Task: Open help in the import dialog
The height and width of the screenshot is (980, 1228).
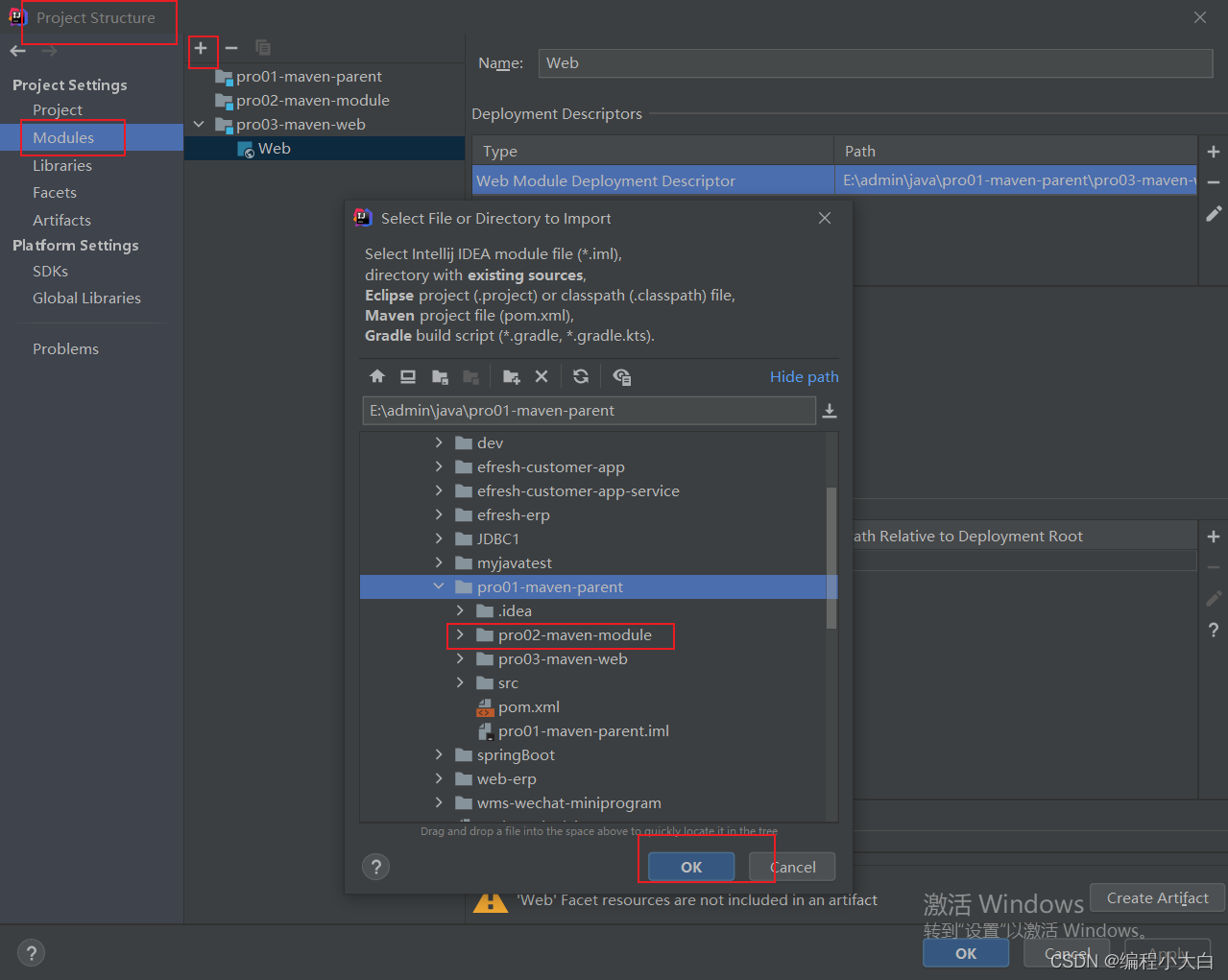Action: 376,867
